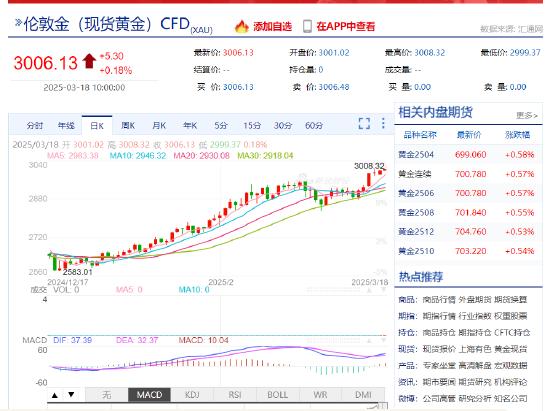The image size is (550, 411).
Task: Open the 商品持仓 link
Action: click(439, 333)
